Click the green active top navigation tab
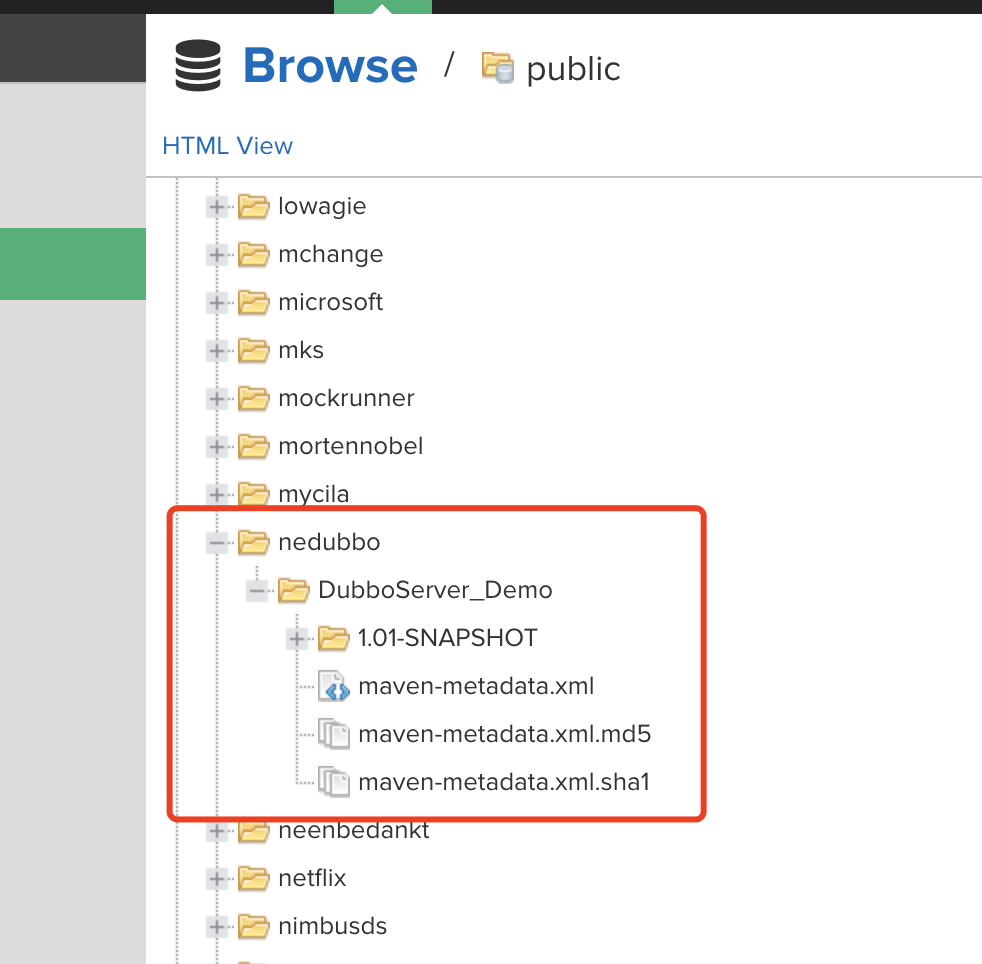Screen dimensions: 982x964 point(383,7)
